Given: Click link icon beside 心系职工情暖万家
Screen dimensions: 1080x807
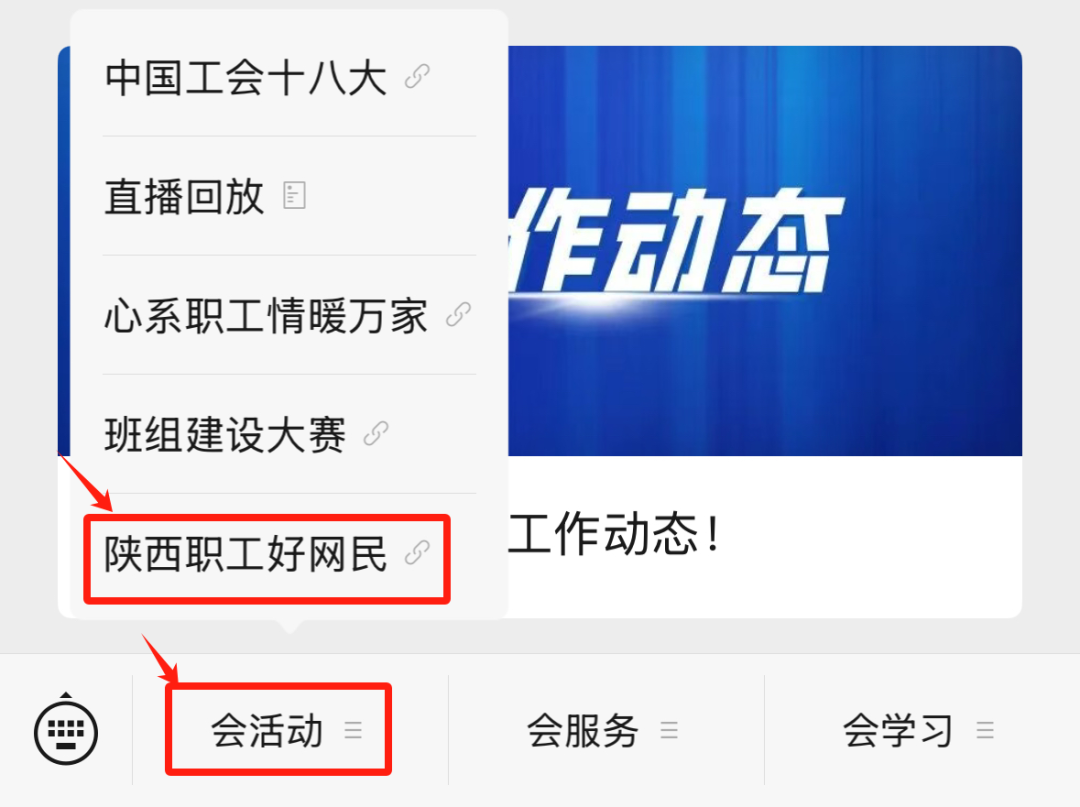Looking at the screenshot, I should coord(458,315).
